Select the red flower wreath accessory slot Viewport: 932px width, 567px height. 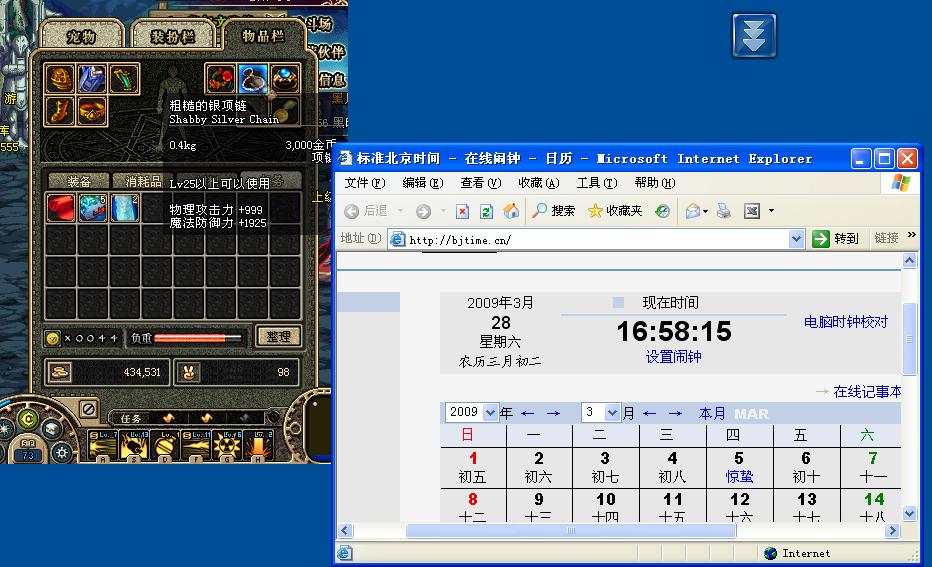(x=221, y=79)
